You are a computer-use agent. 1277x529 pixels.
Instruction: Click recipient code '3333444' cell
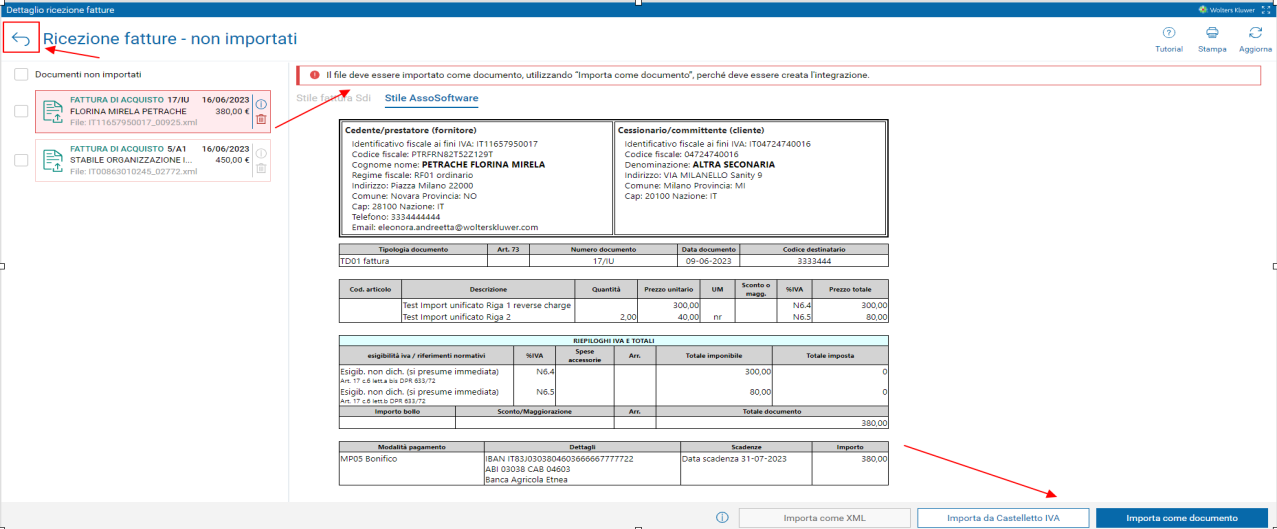pos(814,261)
